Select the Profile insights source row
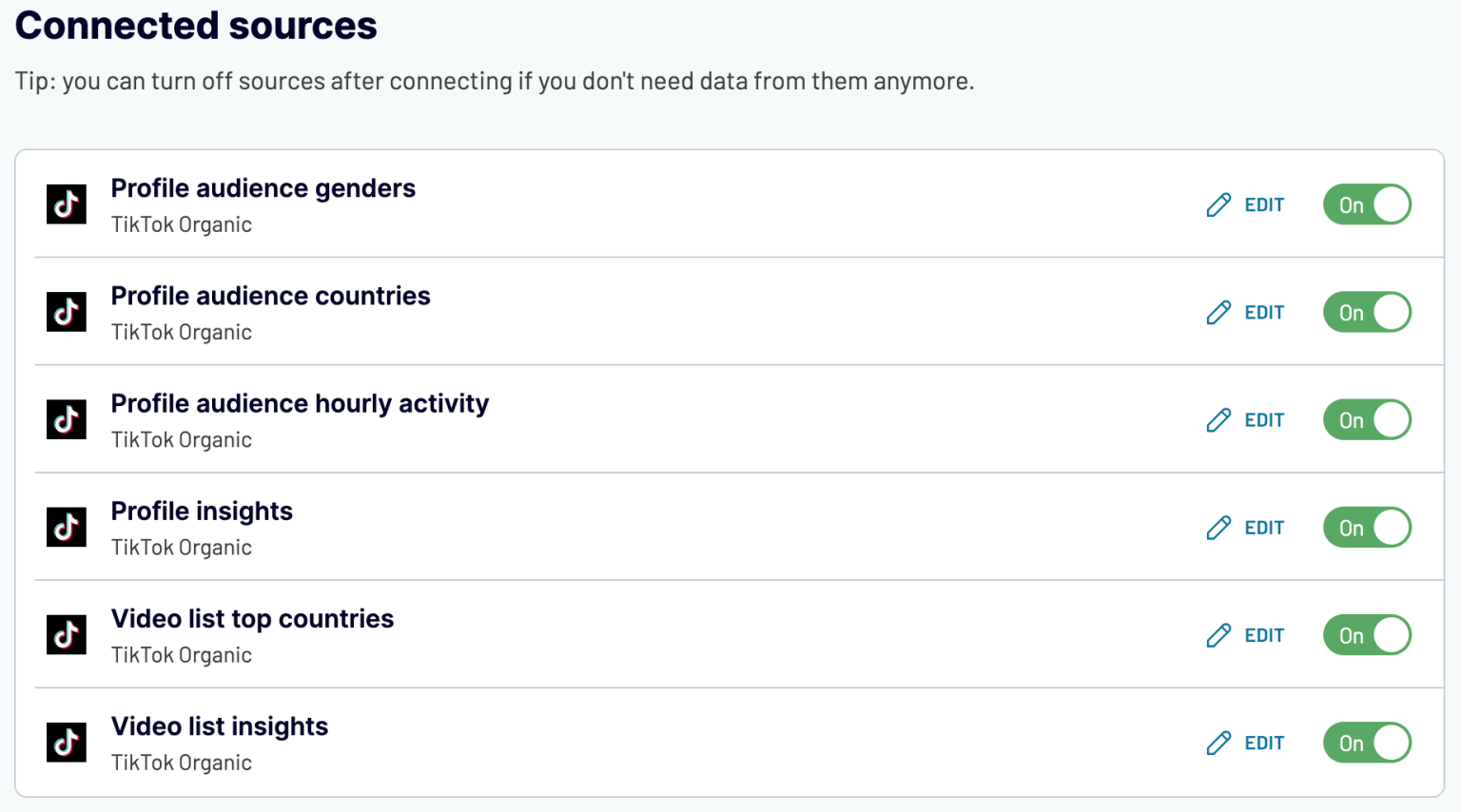 (203, 511)
